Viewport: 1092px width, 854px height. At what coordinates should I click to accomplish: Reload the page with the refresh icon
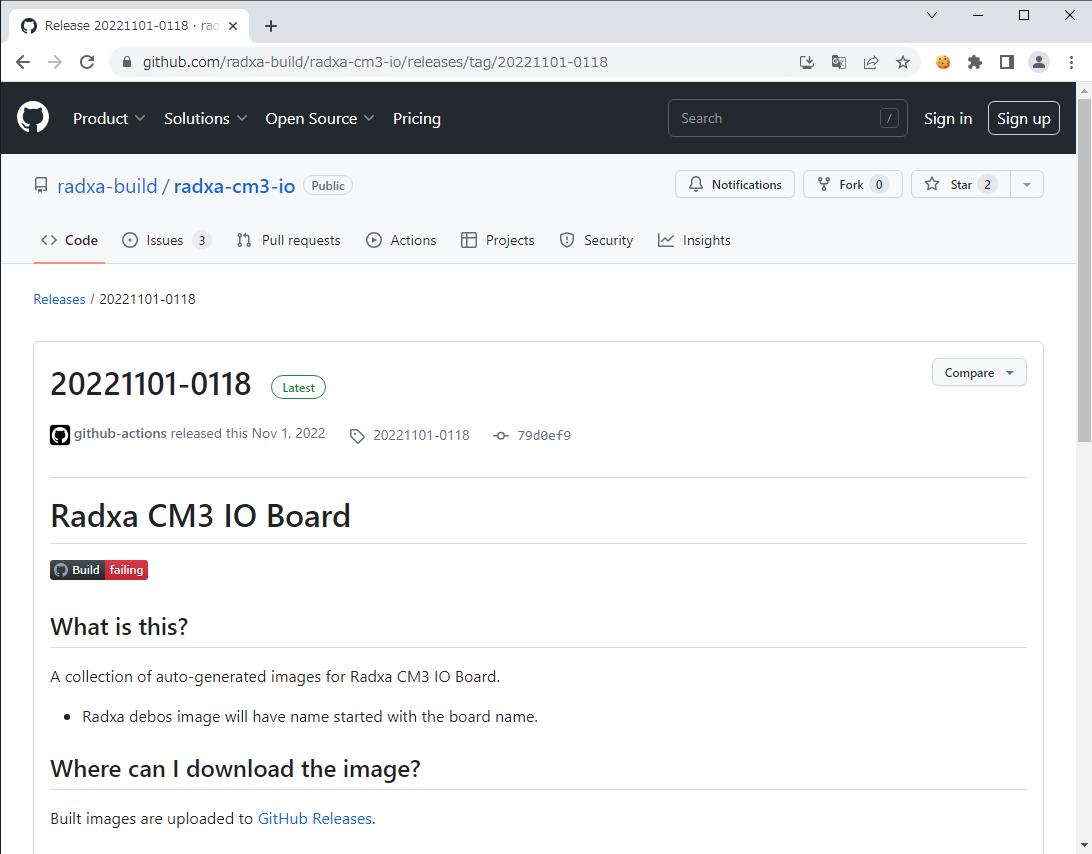(x=87, y=62)
